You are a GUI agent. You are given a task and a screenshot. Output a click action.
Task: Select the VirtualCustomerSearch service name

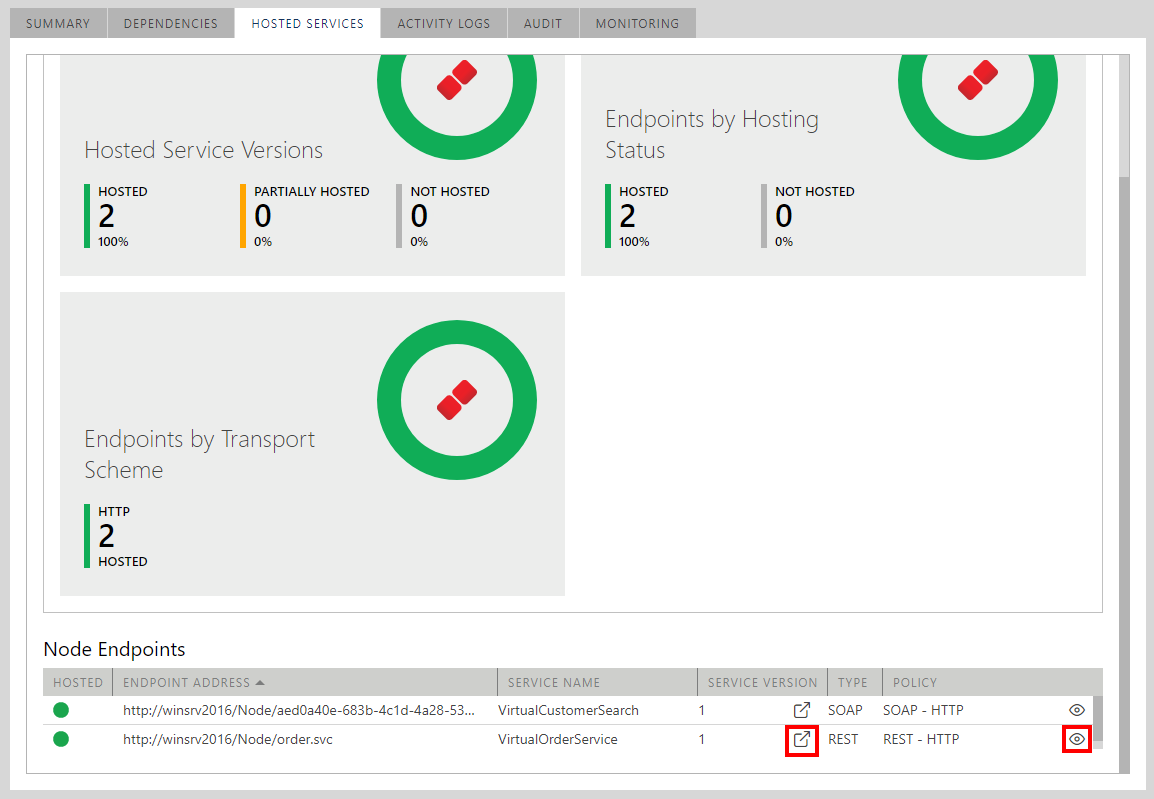[x=568, y=710]
